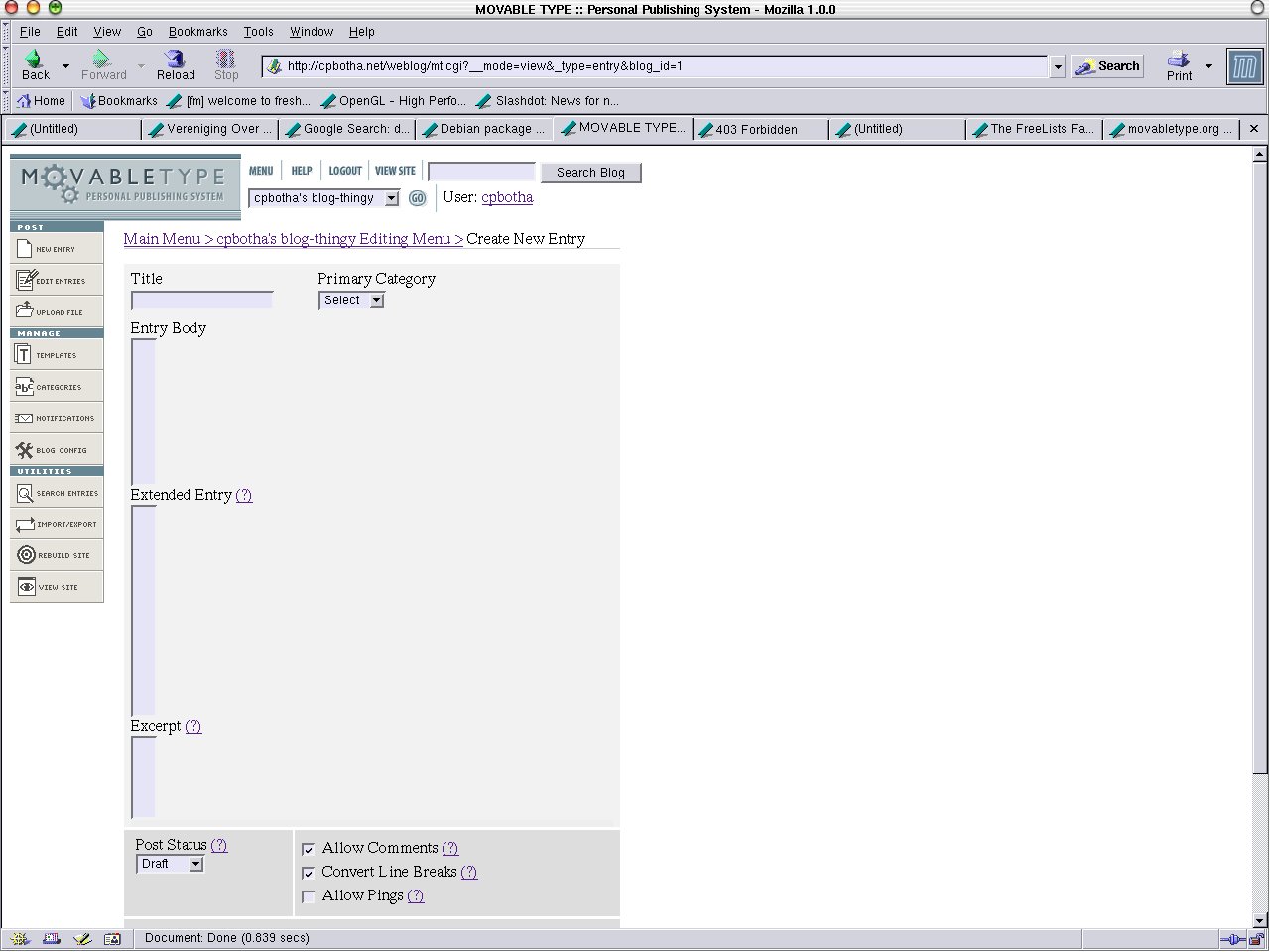Open the Print button dropdown arrow
This screenshot has width=1270, height=952.
click(1208, 66)
